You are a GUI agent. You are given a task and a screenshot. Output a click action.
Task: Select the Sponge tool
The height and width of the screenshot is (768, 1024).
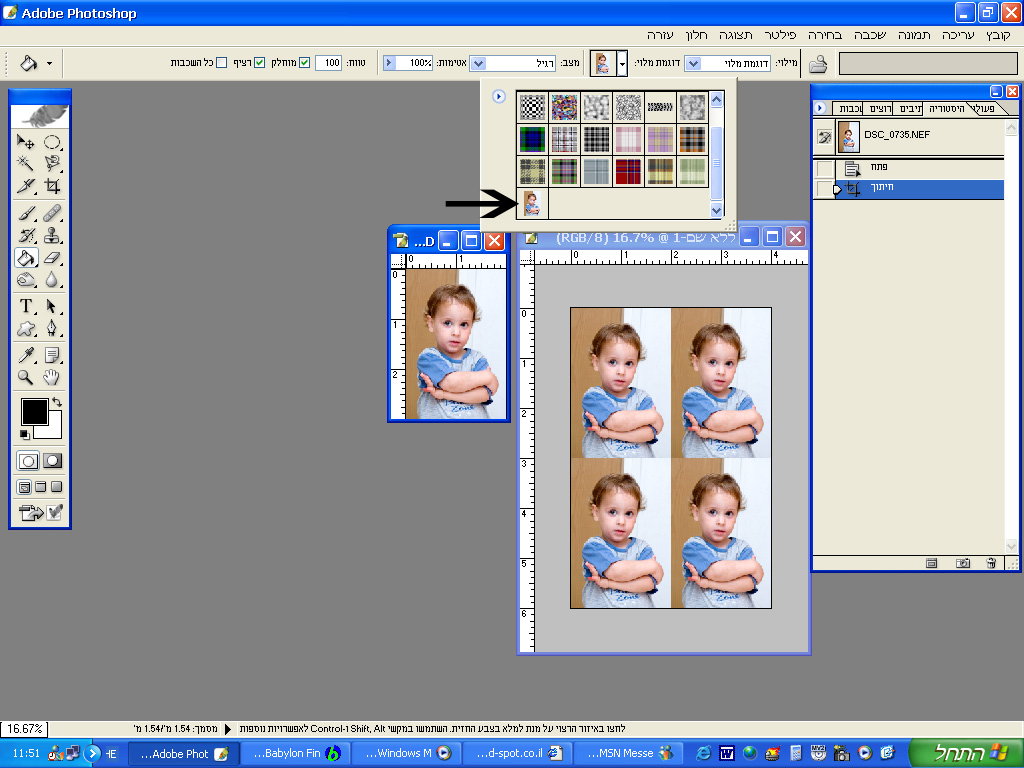pos(26,280)
